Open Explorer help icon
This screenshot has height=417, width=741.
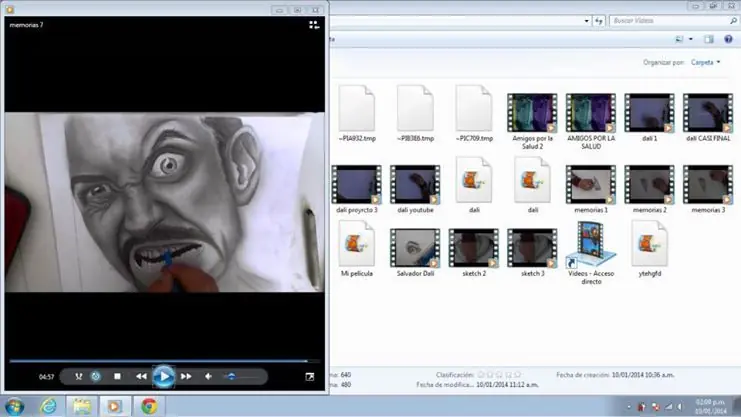tap(728, 39)
